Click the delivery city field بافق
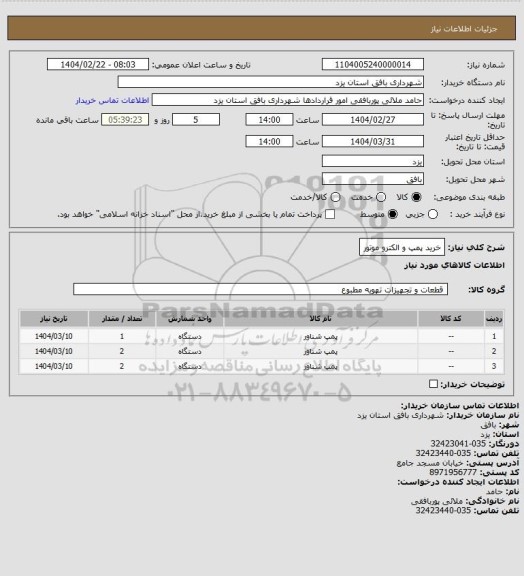Screen dimensions: 524x576 (373, 179)
